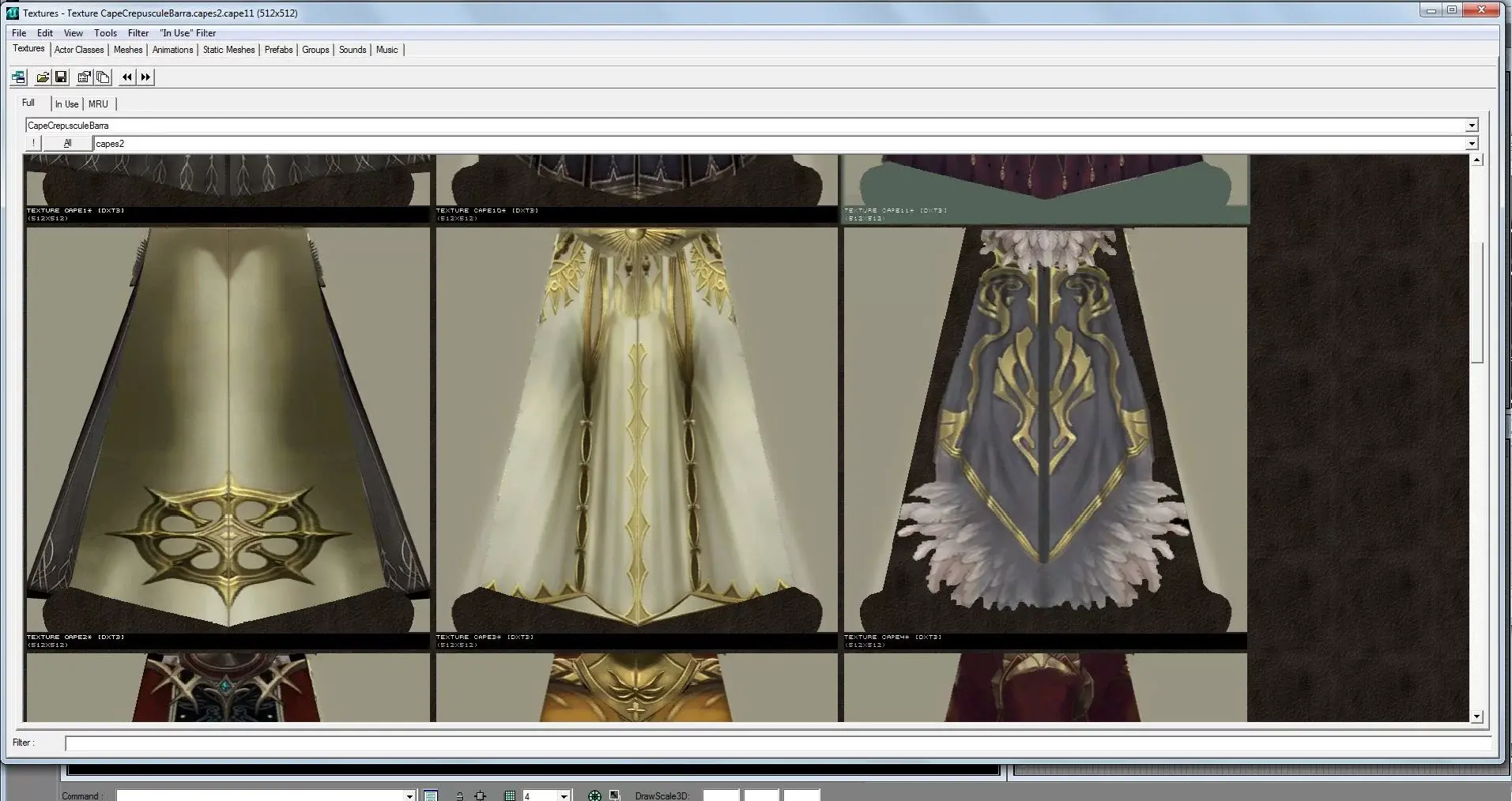Switch to the Static Meshes tab
This screenshot has height=801, width=1512.
point(229,50)
